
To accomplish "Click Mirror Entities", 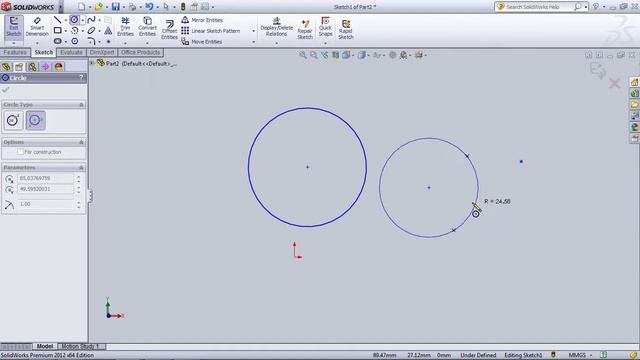I will 202,20.
